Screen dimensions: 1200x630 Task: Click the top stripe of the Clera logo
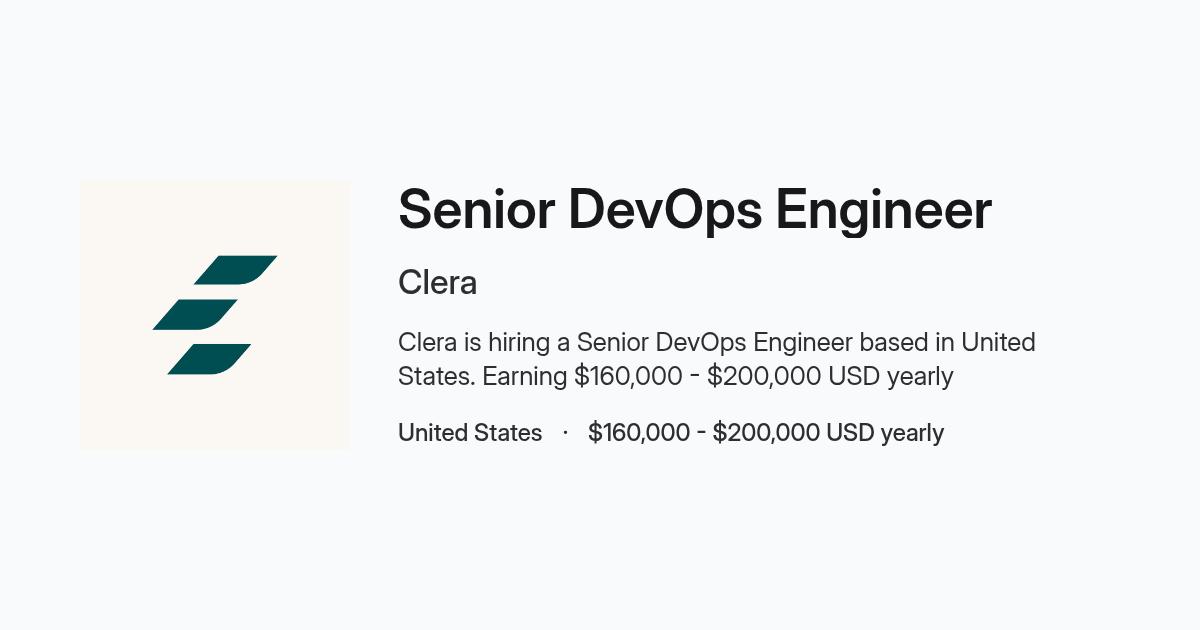pos(235,270)
